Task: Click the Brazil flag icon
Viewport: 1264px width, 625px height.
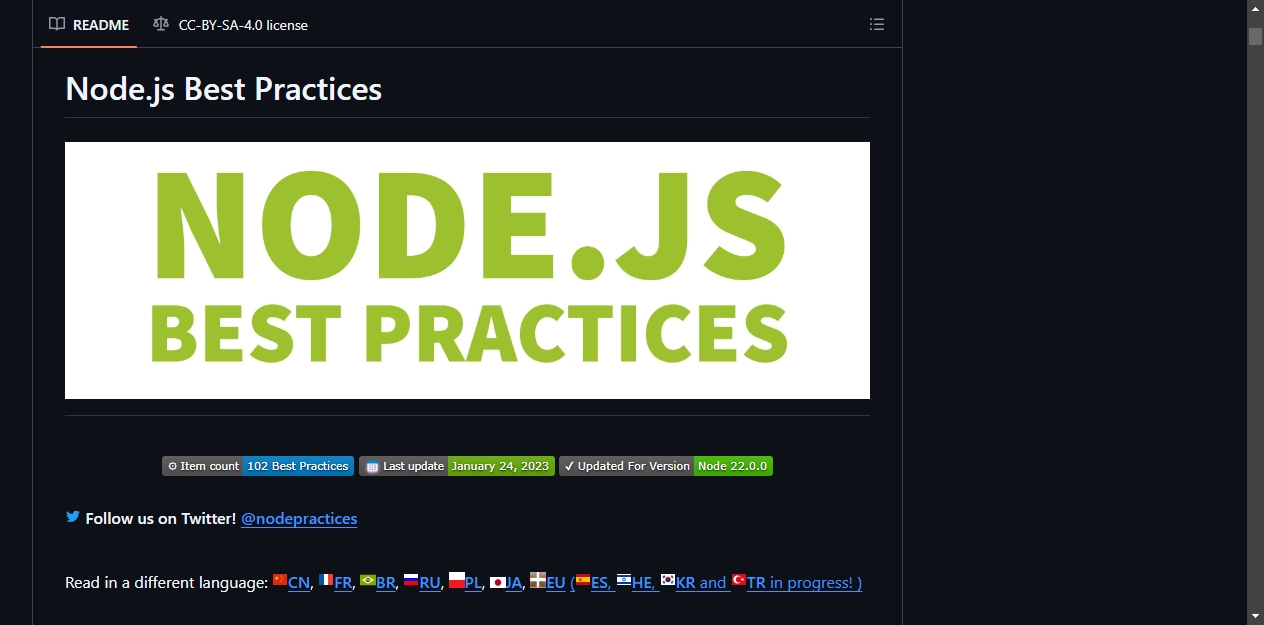Action: pyautogui.click(x=368, y=580)
